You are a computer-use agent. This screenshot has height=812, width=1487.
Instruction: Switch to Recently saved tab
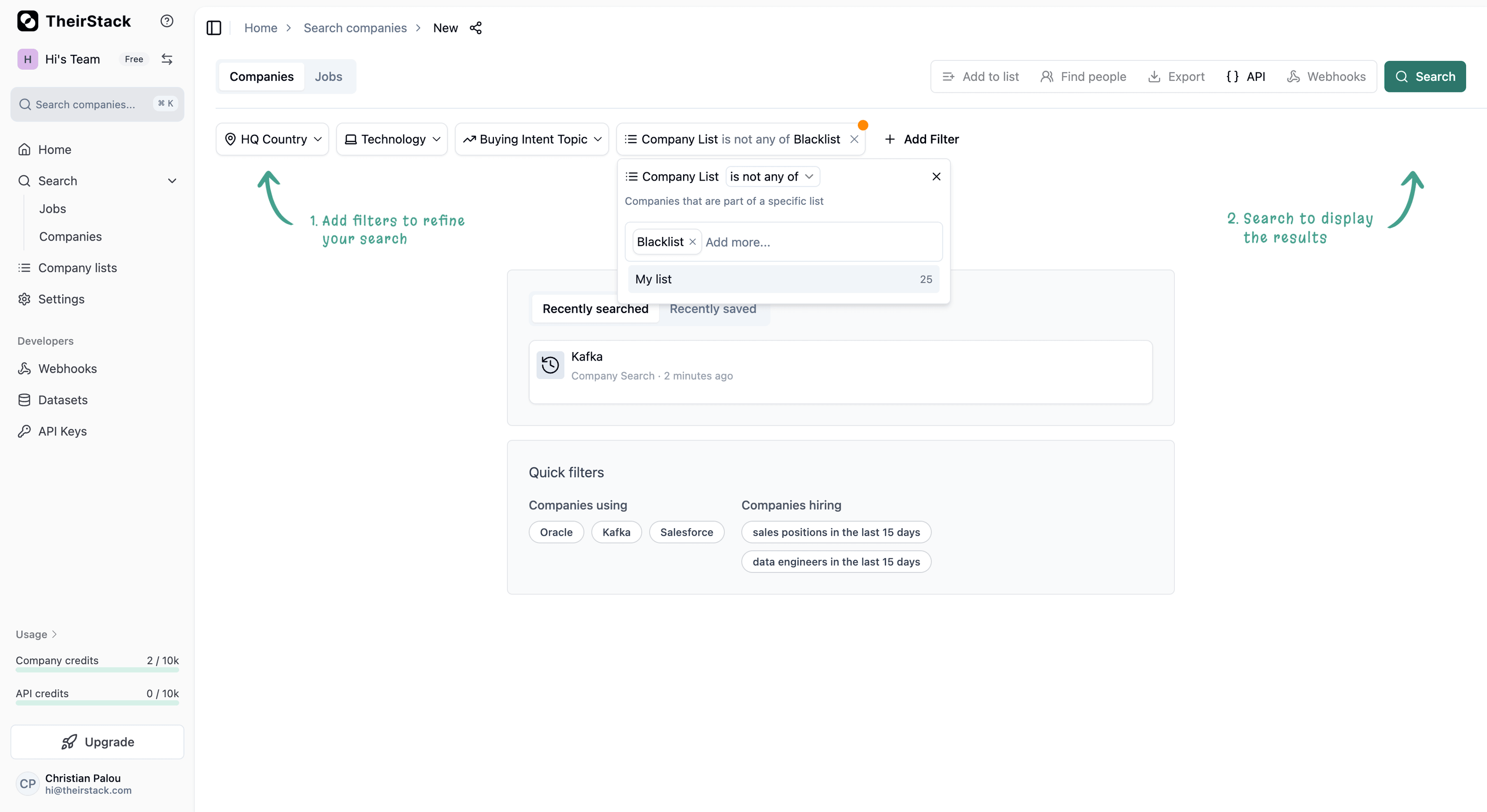click(x=712, y=309)
